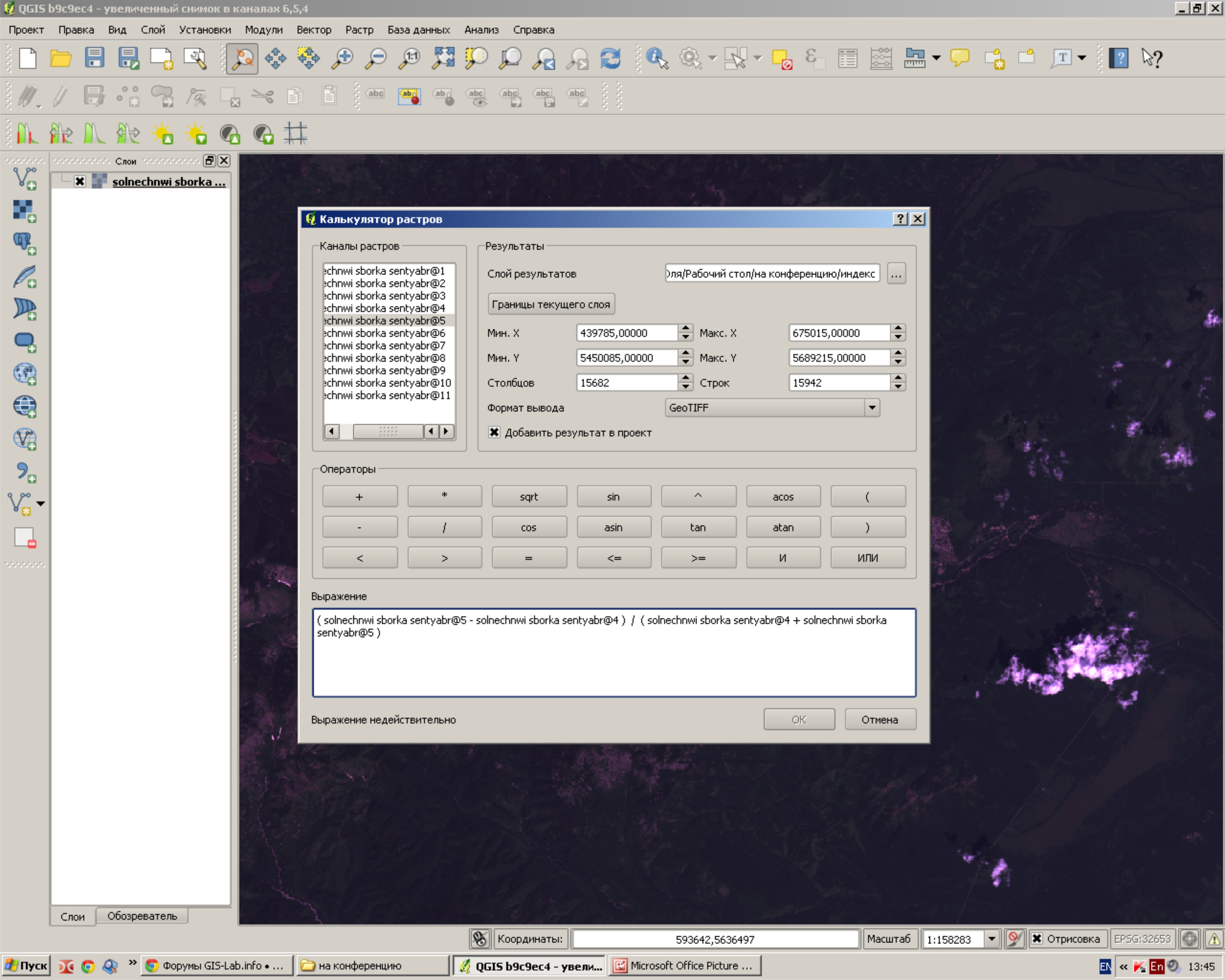This screenshot has height=980, width=1225.
Task: Uncheck the Отрисовка render checkbox
Action: point(1037,938)
